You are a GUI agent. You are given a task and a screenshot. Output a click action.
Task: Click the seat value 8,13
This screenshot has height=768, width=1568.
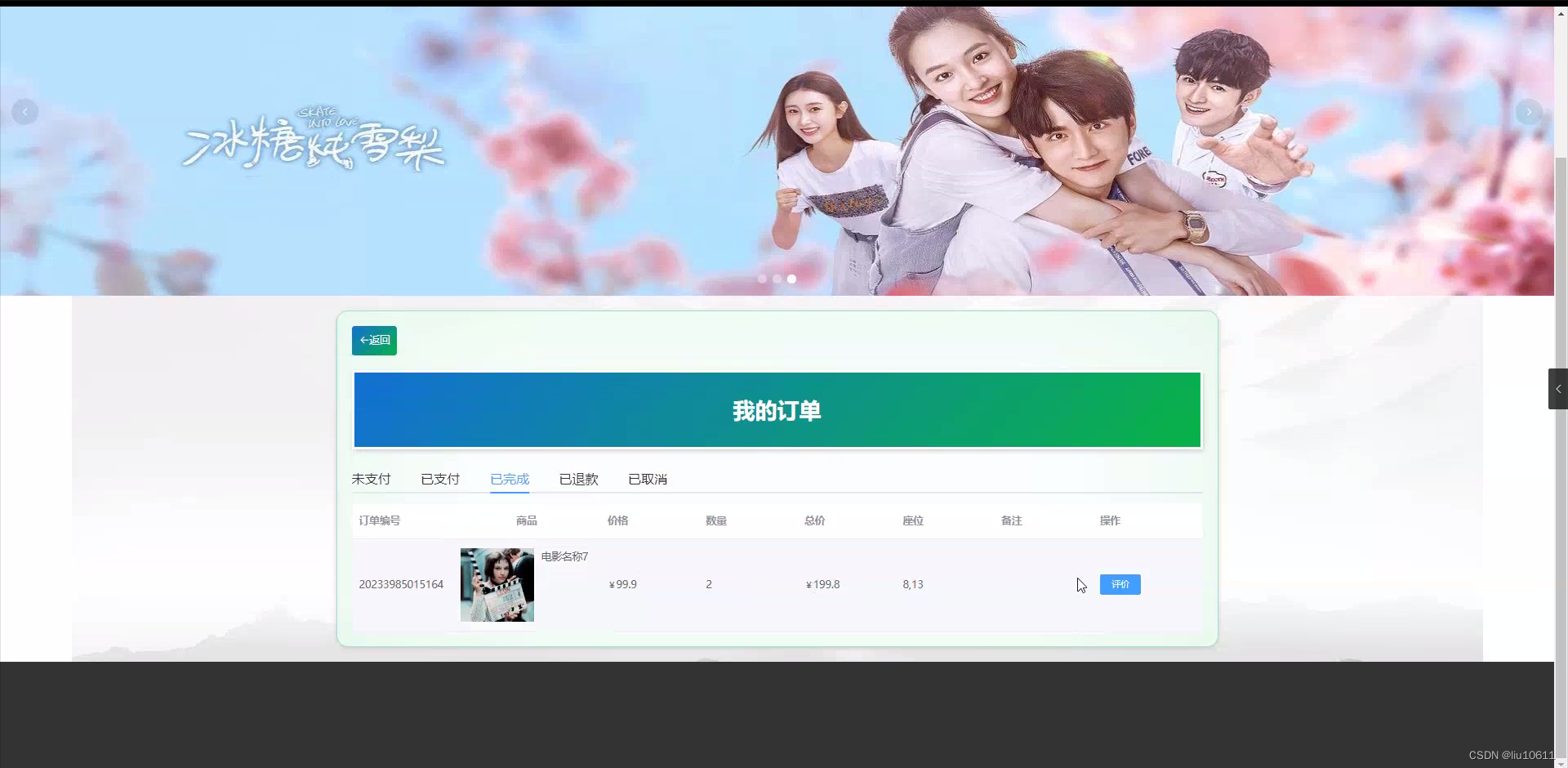point(913,584)
